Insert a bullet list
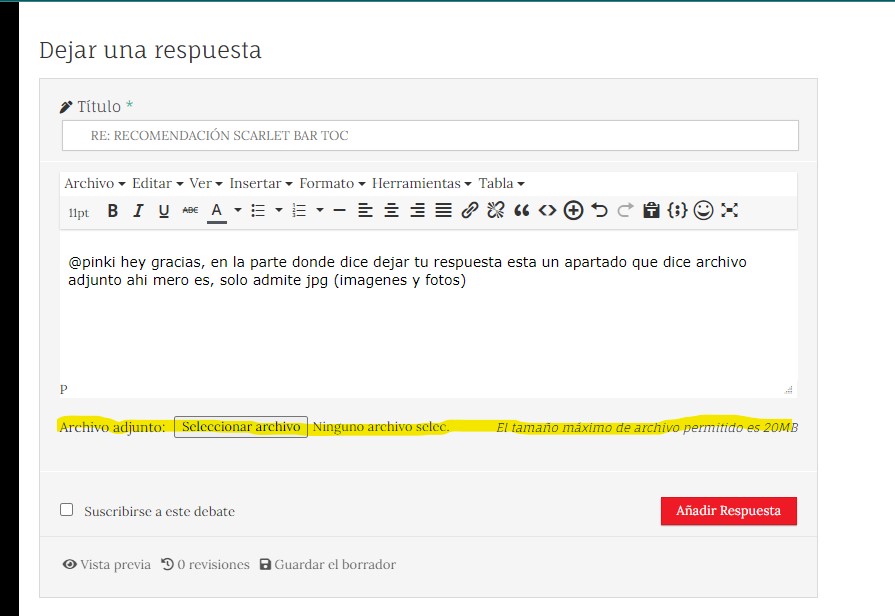Screen dimensions: 895x616 259,211
